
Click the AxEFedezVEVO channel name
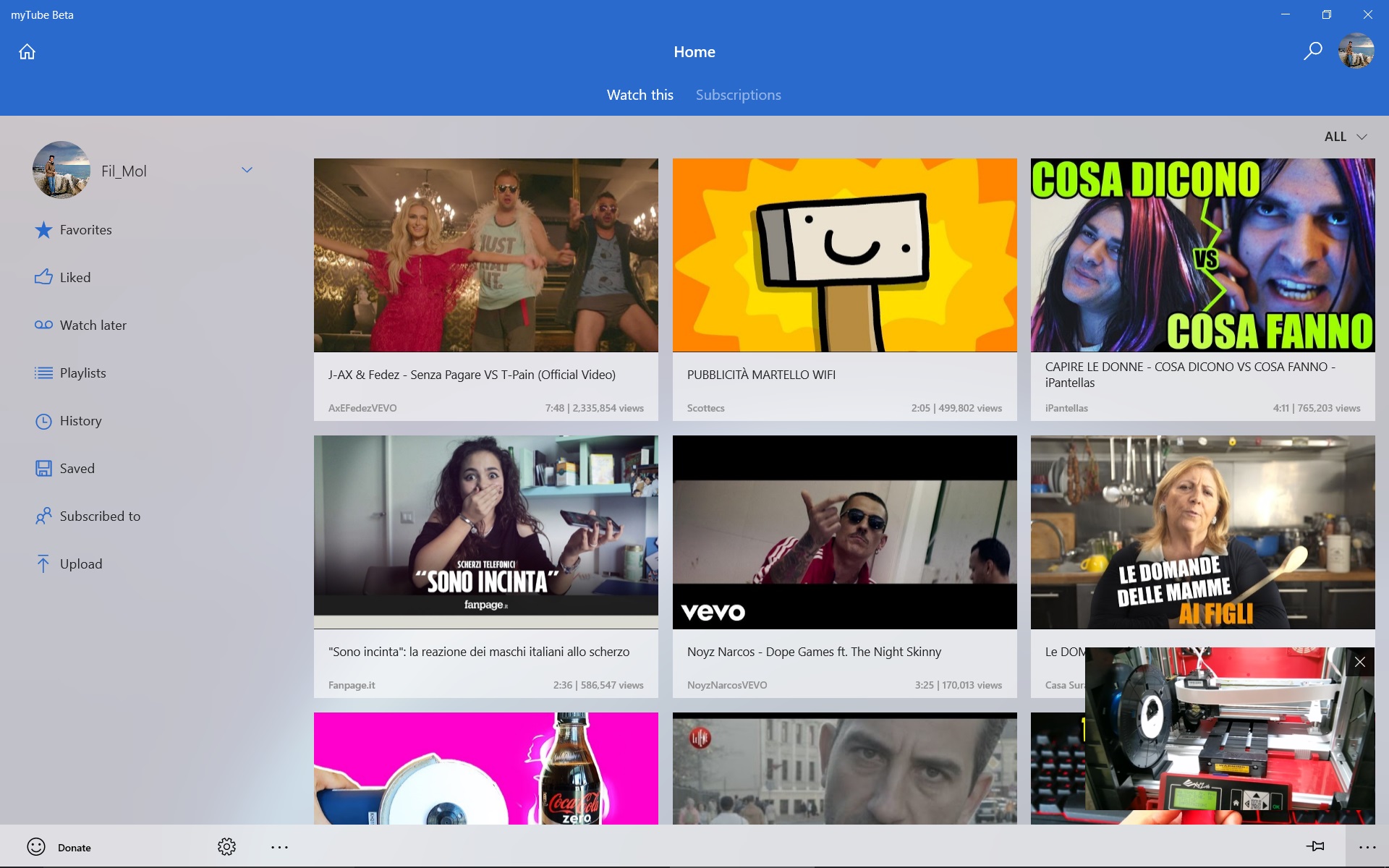point(362,408)
